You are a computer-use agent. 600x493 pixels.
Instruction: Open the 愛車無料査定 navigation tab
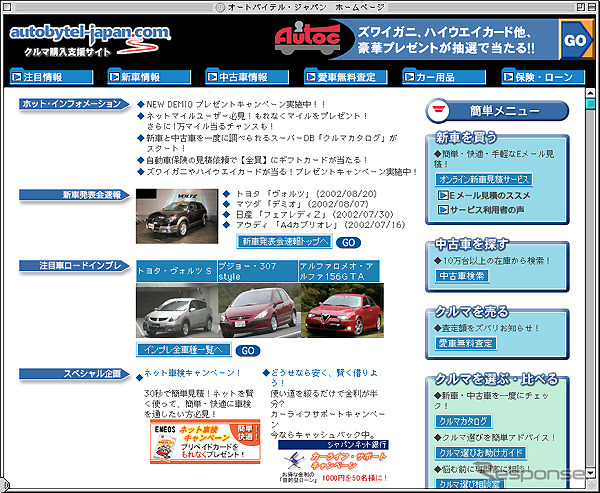tap(346, 77)
